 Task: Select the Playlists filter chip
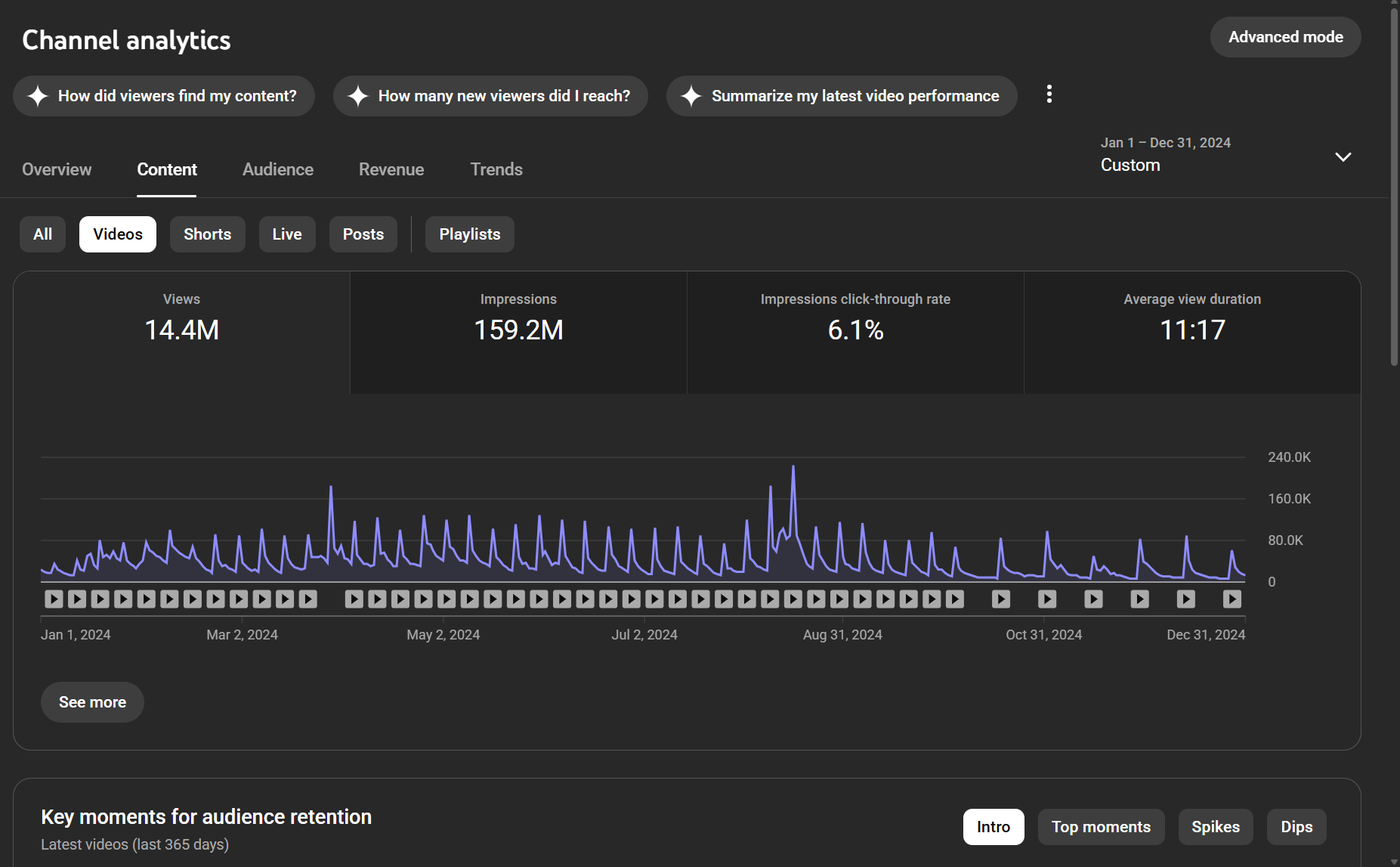[x=469, y=234]
